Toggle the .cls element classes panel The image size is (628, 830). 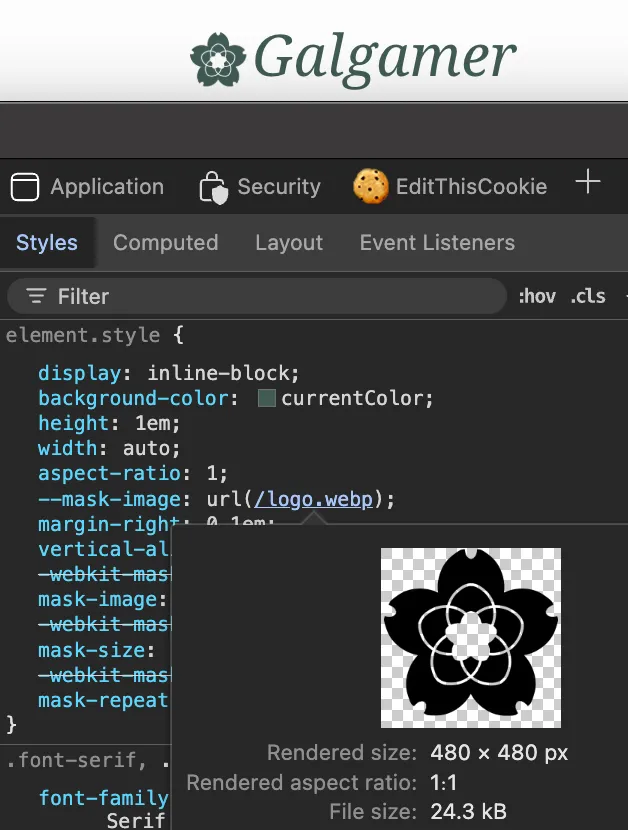coord(588,296)
